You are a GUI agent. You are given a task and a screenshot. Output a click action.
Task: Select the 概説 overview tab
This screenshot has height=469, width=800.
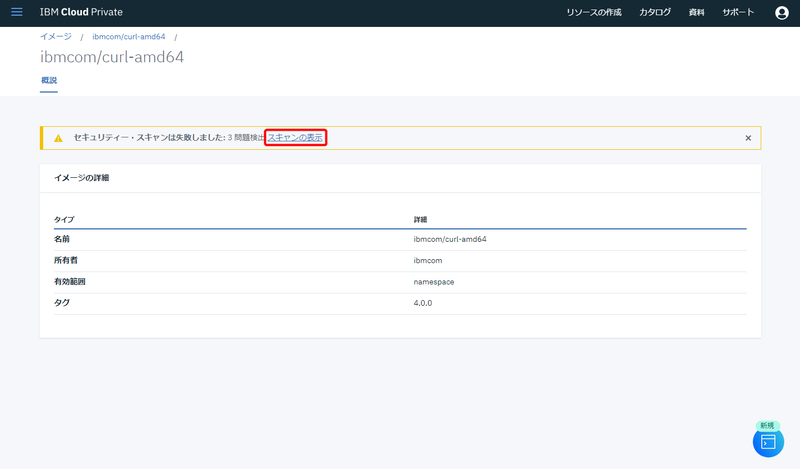tap(49, 81)
